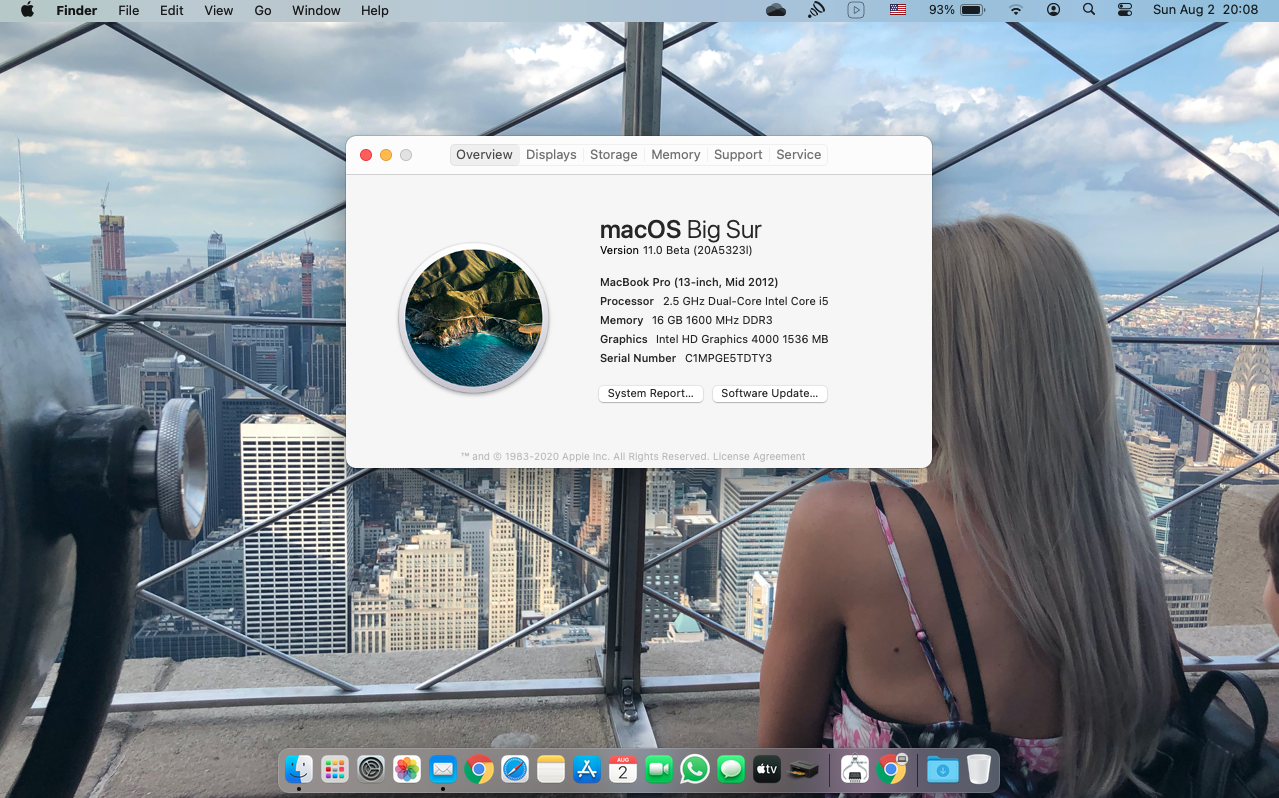
Task: Click the System Report... button
Action: [x=651, y=394]
